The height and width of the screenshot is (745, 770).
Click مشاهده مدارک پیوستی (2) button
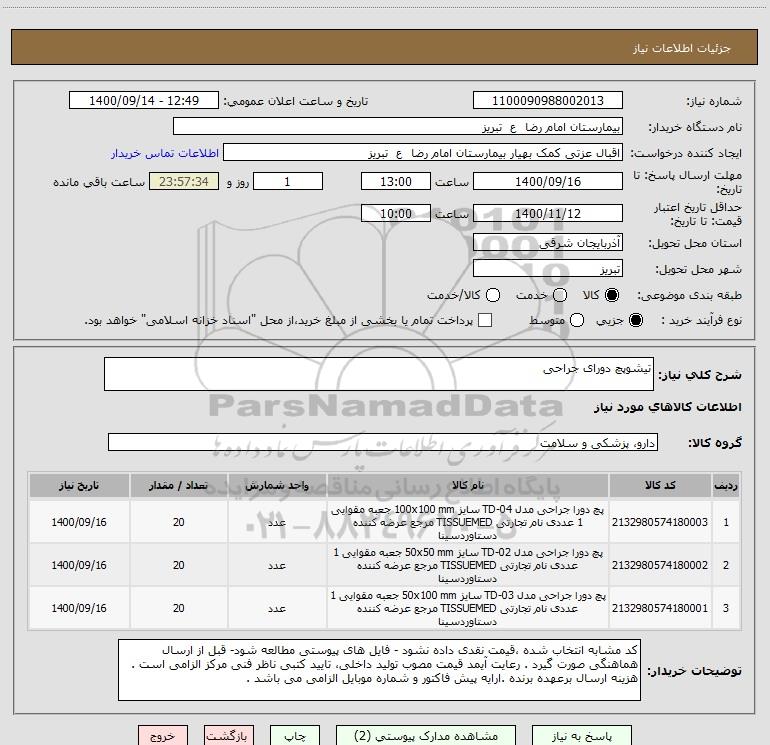pos(426,736)
